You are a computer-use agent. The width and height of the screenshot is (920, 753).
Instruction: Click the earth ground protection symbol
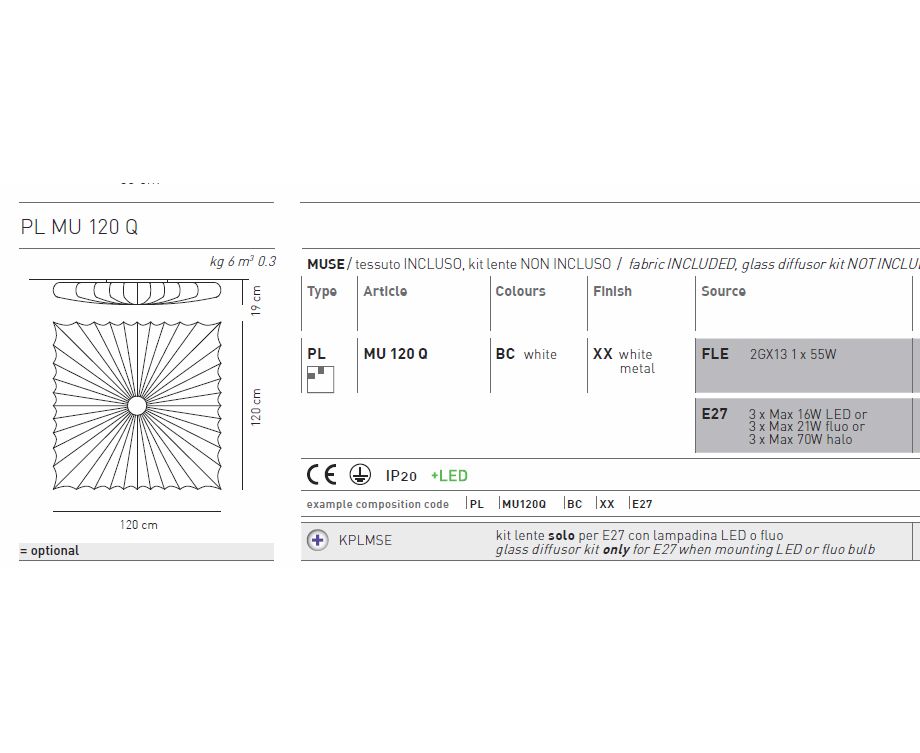pos(359,476)
